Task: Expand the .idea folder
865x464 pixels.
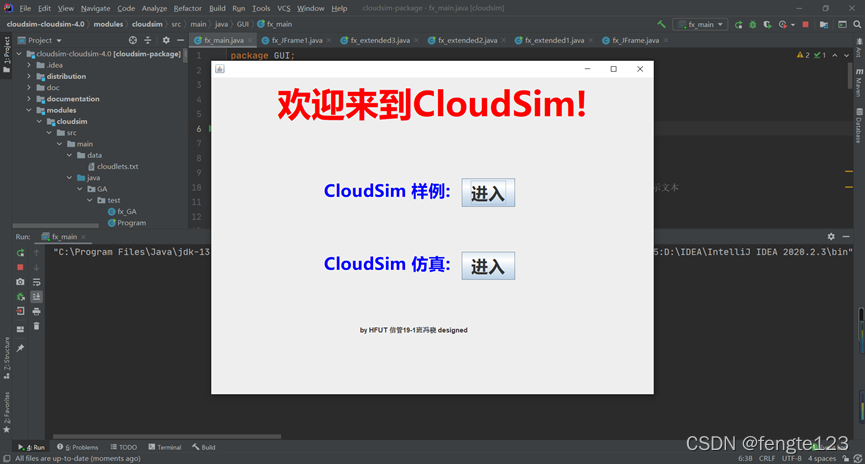Action: tap(29, 65)
